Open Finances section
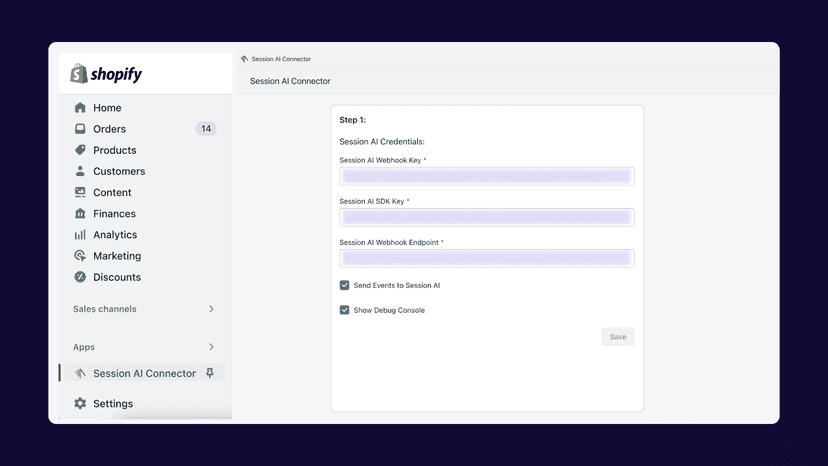This screenshot has width=828, height=466. [114, 213]
